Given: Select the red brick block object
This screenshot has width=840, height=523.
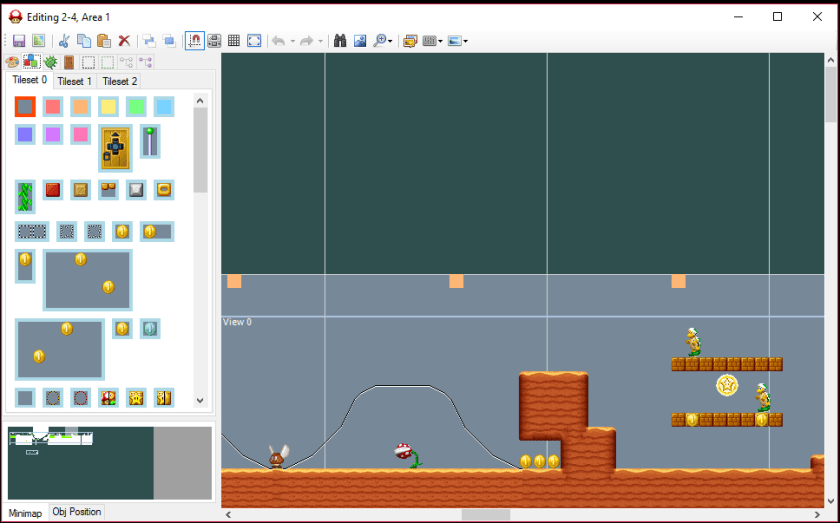Looking at the screenshot, I should [x=53, y=189].
